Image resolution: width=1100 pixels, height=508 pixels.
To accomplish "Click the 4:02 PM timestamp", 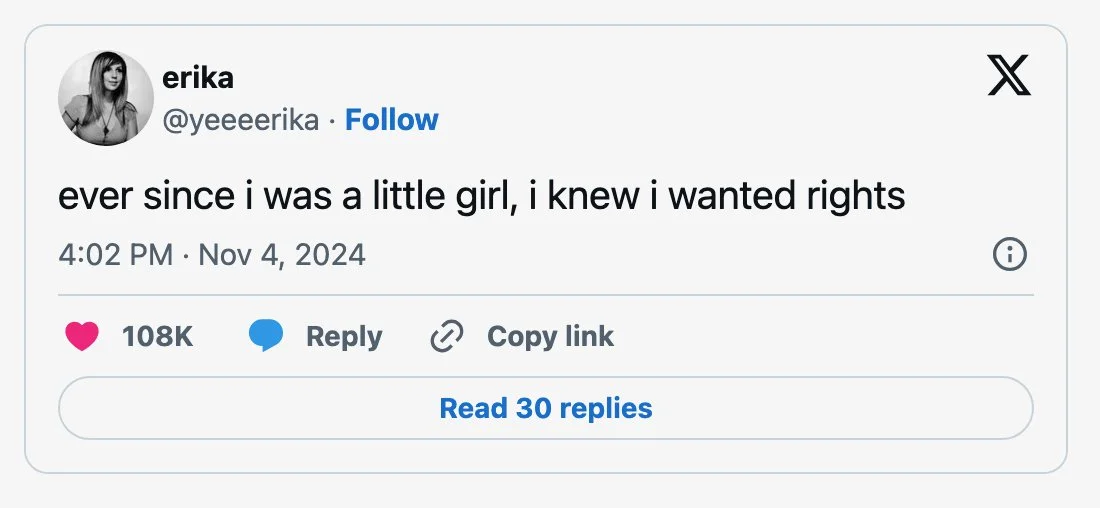I will coord(115,254).
